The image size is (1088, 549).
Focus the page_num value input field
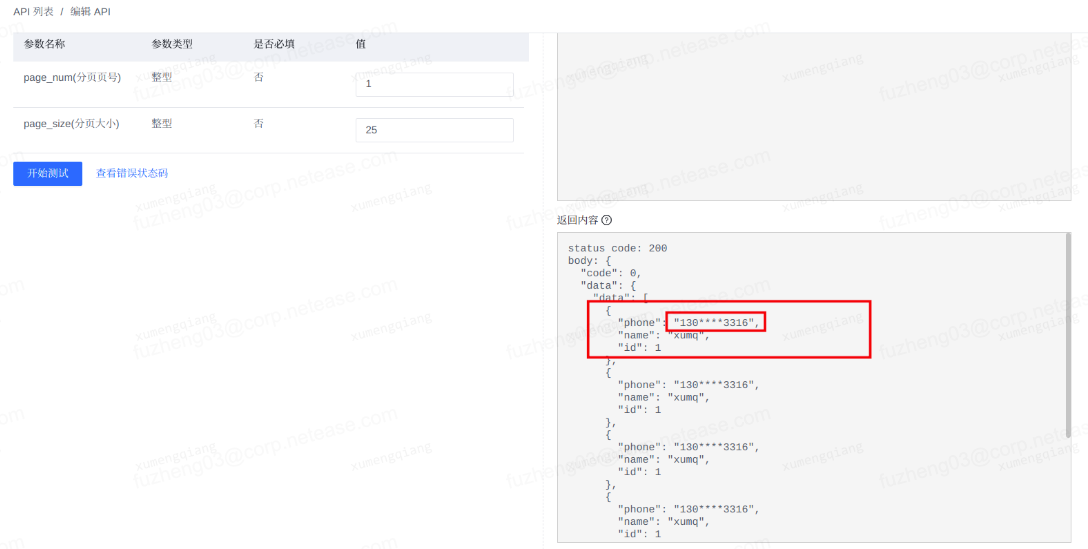(x=434, y=84)
